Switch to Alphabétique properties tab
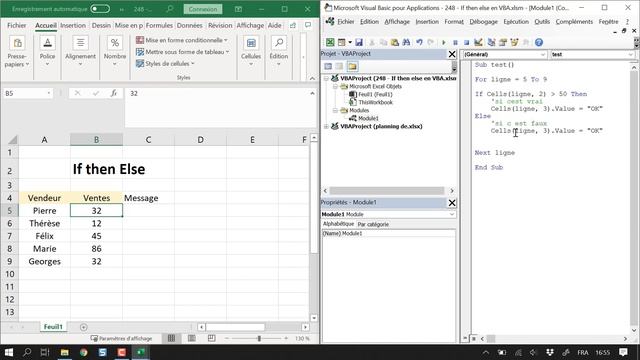Image resolution: width=640 pixels, height=360 pixels. [x=338, y=224]
